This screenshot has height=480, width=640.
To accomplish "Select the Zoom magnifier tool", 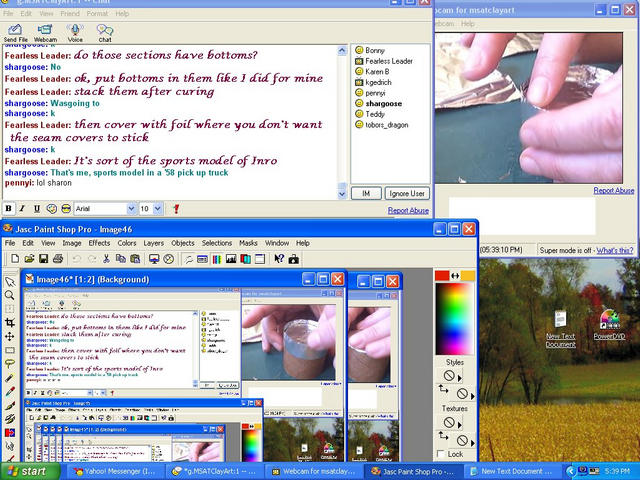I will (x=9, y=295).
